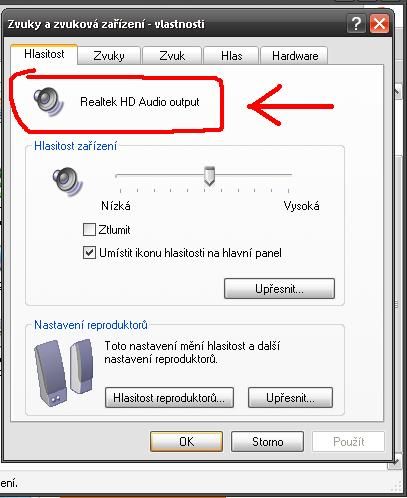Click the volume track near Vysoká
This screenshot has height=498, width=407.
282,174
